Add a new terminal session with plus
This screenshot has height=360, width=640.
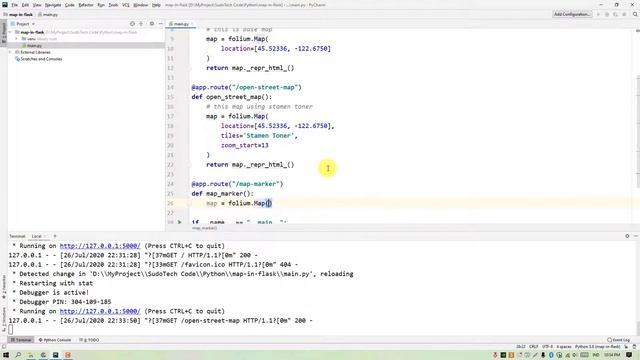[x=55, y=236]
